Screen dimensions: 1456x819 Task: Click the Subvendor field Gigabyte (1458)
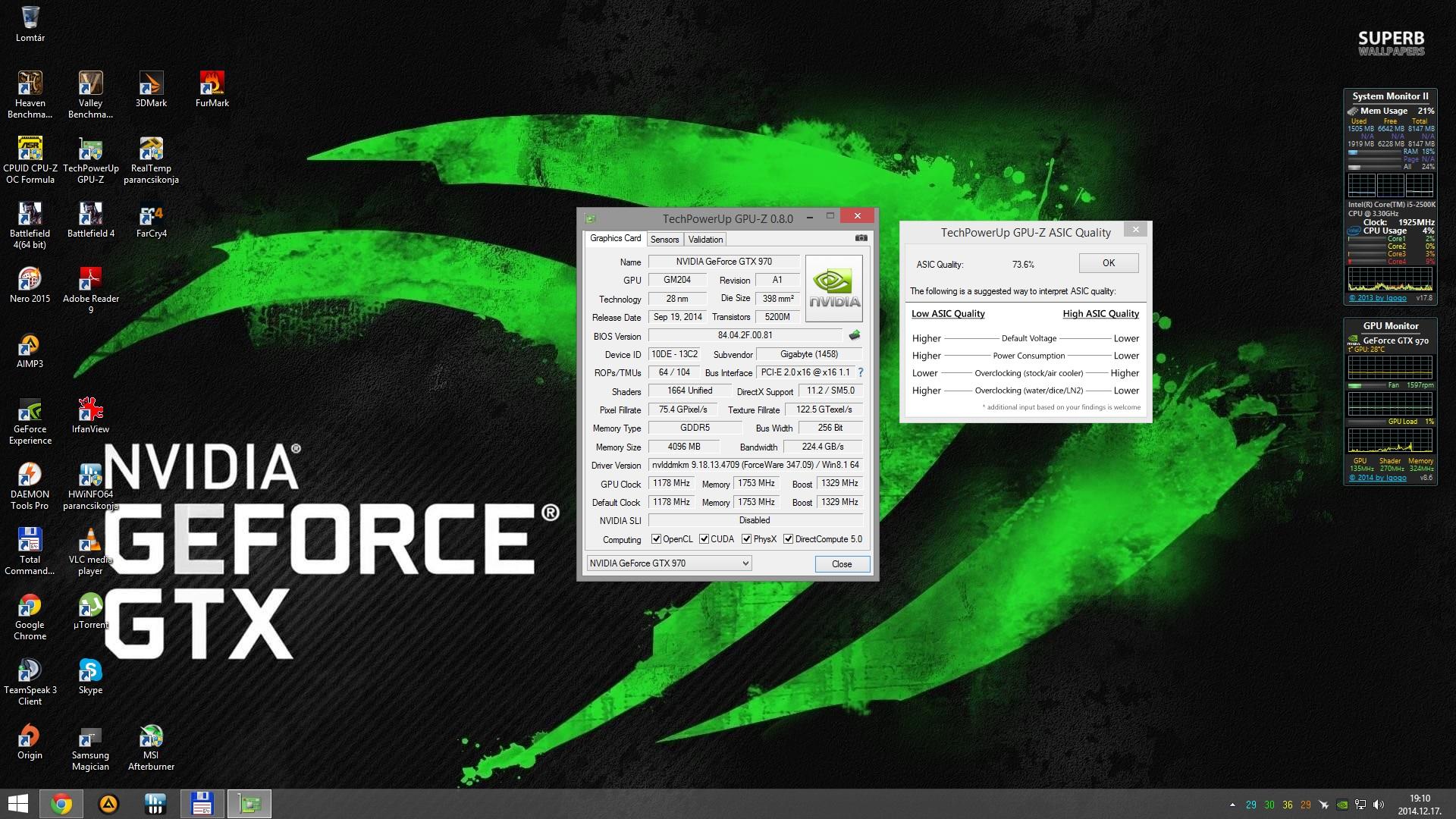809,354
